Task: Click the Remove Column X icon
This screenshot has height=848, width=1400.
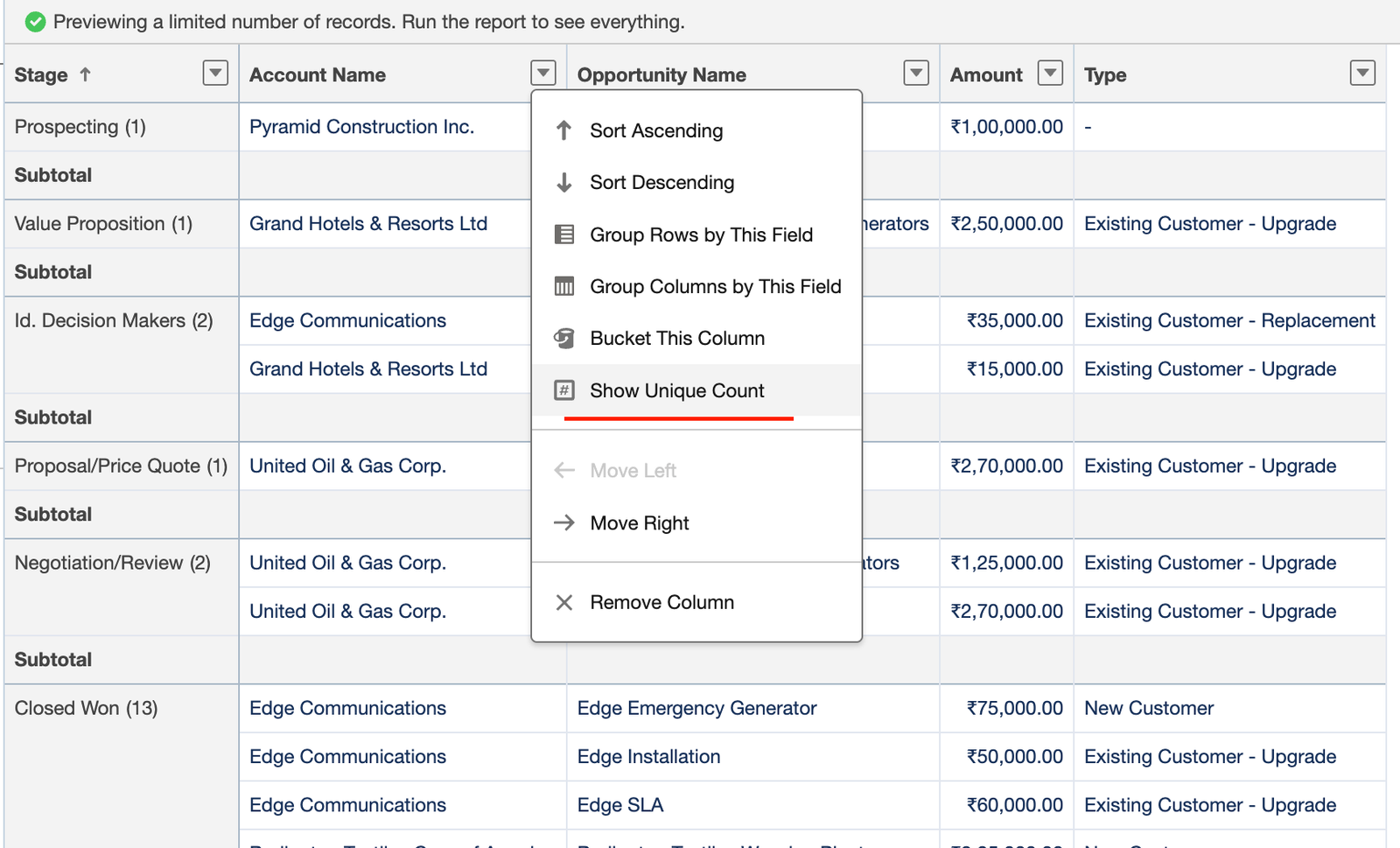Action: tap(564, 602)
